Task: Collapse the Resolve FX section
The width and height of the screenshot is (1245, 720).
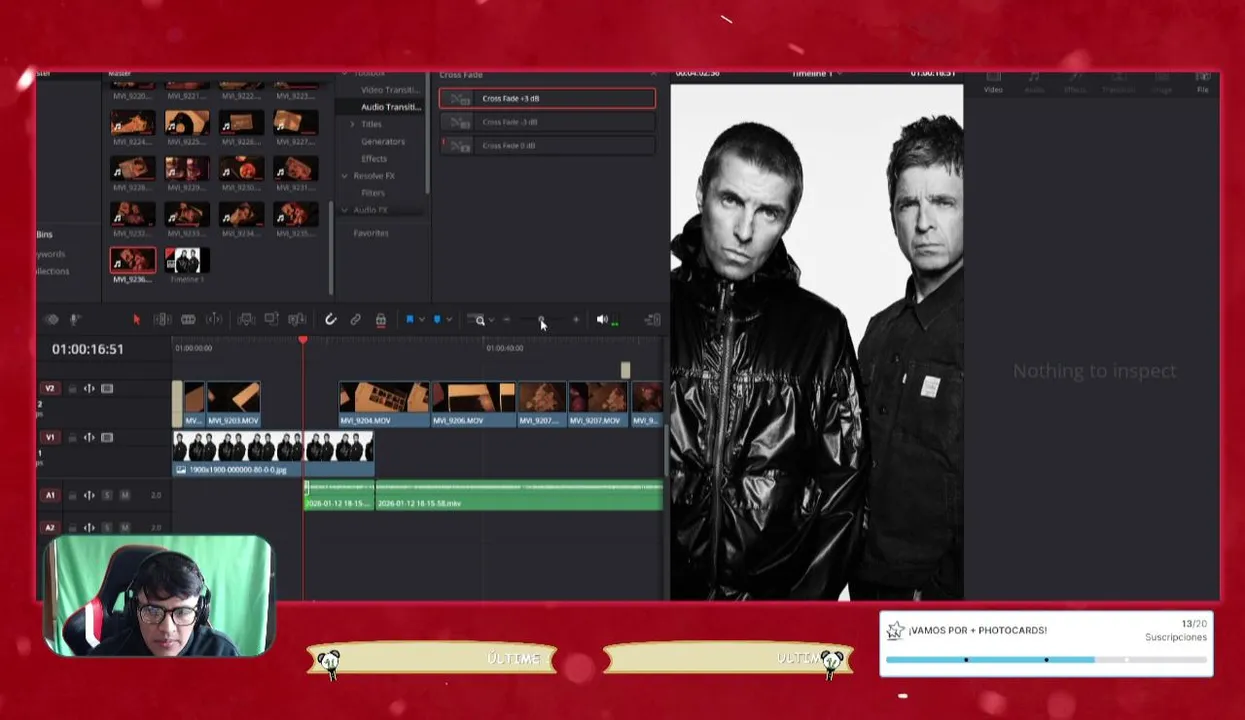Action: (x=345, y=176)
